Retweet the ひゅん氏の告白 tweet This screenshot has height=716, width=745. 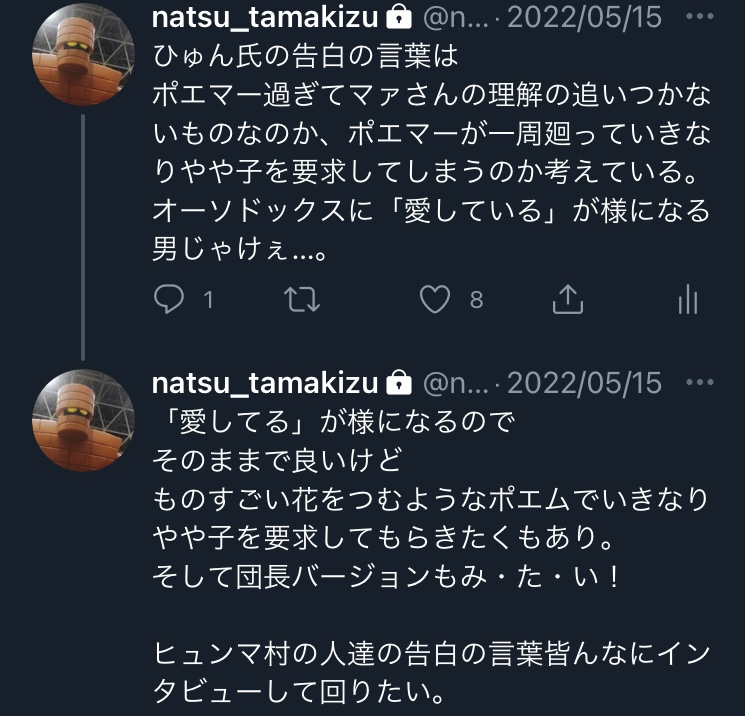click(x=299, y=299)
